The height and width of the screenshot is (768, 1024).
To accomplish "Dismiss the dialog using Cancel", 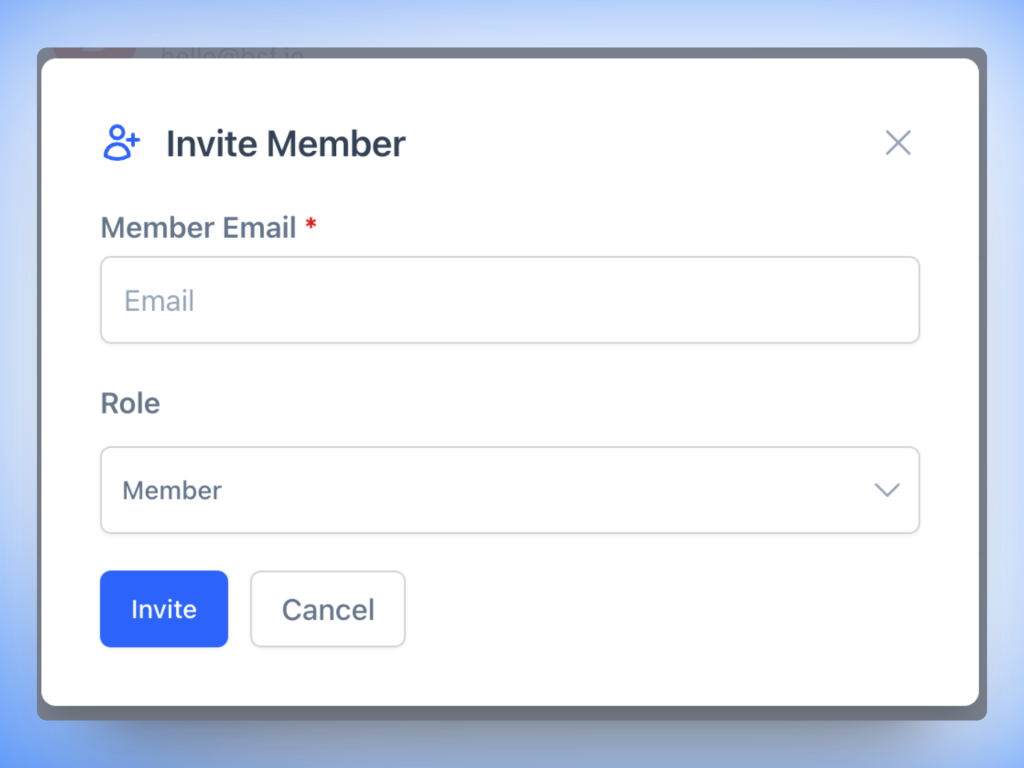I will (328, 609).
